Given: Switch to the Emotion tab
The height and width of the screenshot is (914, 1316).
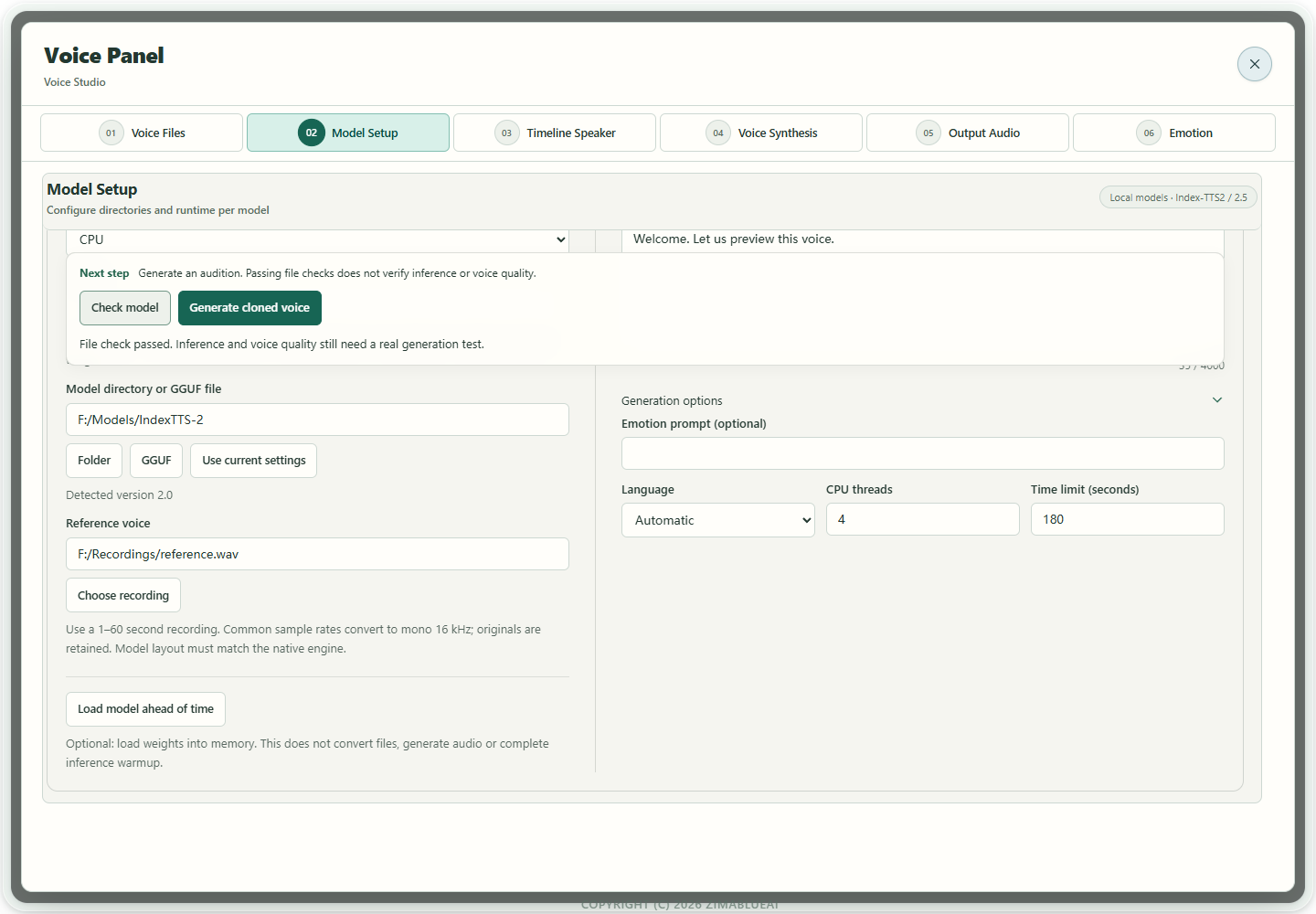Looking at the screenshot, I should coord(1174,133).
